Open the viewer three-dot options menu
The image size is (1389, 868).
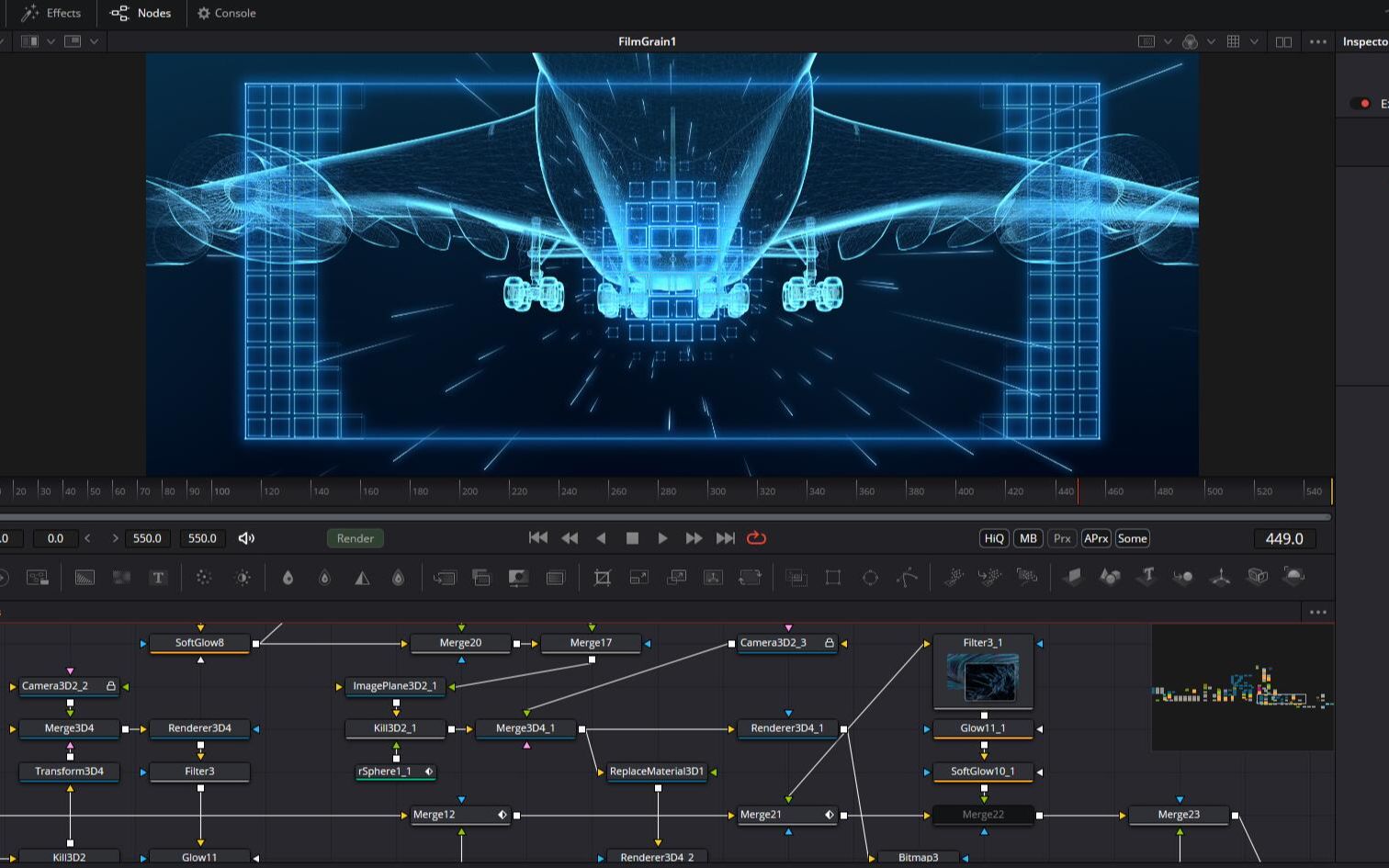click(x=1318, y=41)
